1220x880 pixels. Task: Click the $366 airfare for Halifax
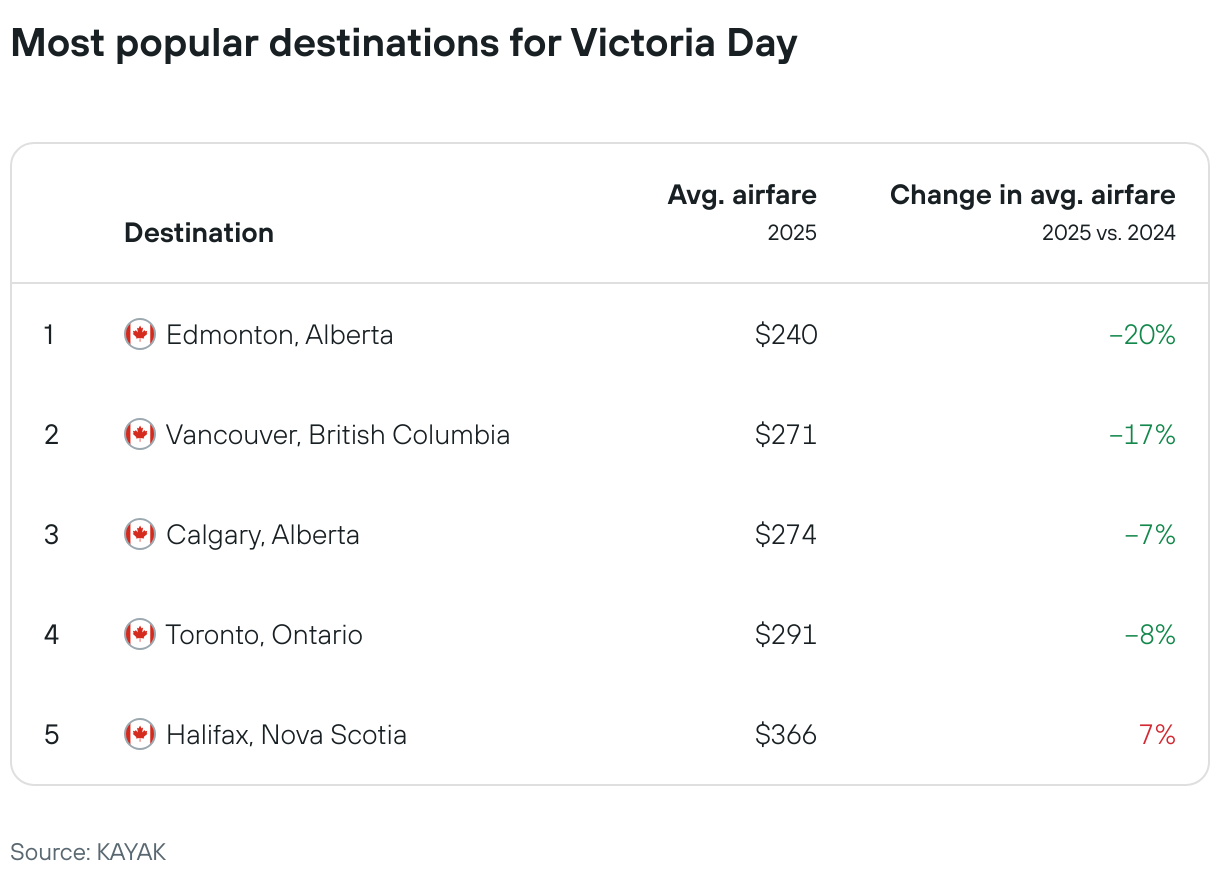[786, 734]
